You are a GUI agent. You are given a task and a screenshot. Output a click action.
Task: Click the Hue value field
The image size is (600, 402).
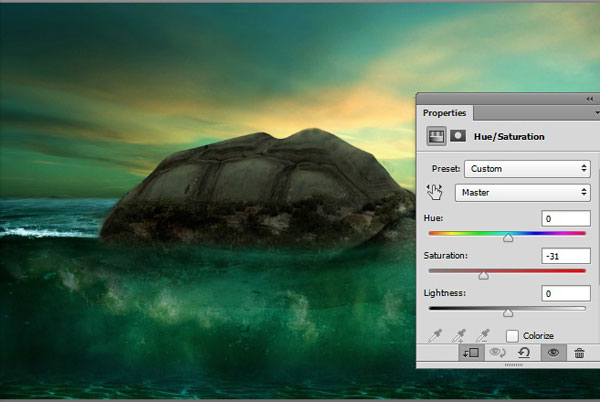(566, 219)
